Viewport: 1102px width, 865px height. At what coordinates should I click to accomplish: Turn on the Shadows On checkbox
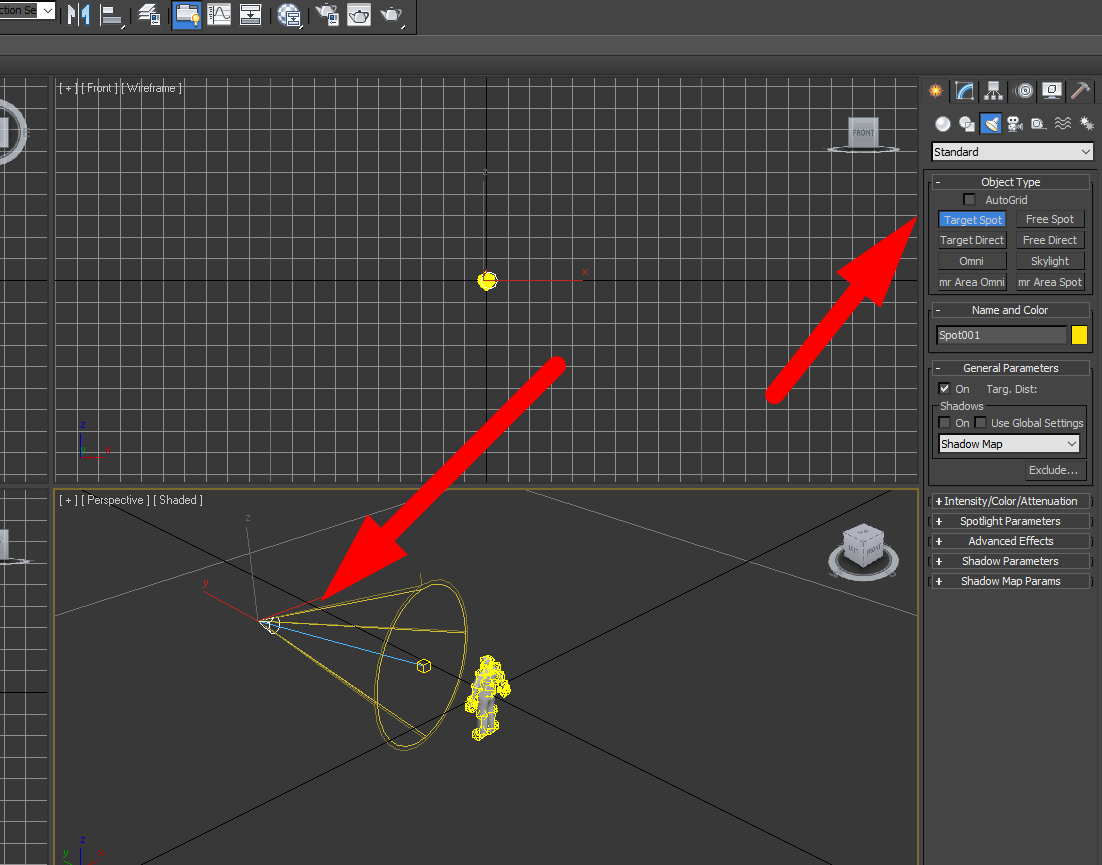[945, 423]
